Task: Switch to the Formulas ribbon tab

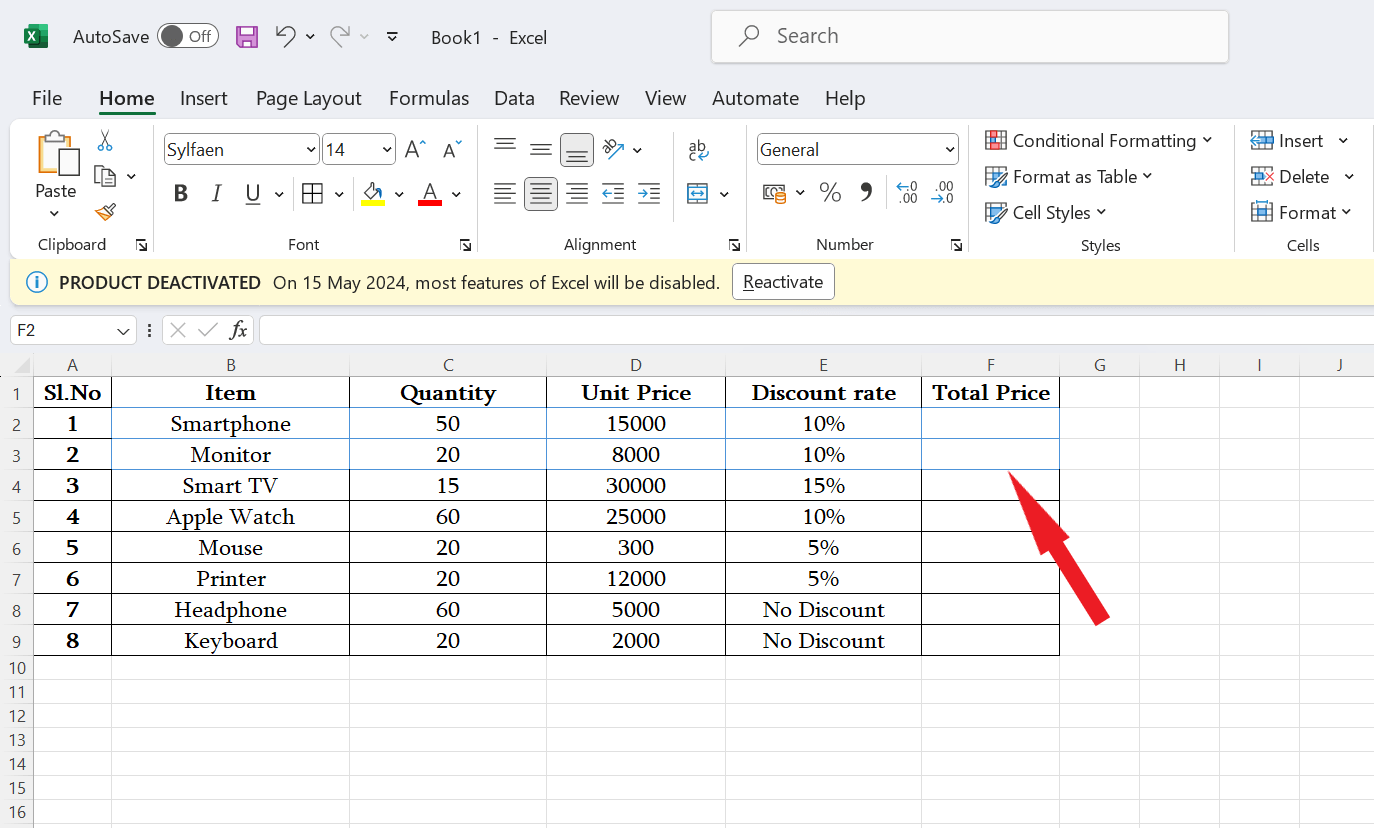Action: 428,98
